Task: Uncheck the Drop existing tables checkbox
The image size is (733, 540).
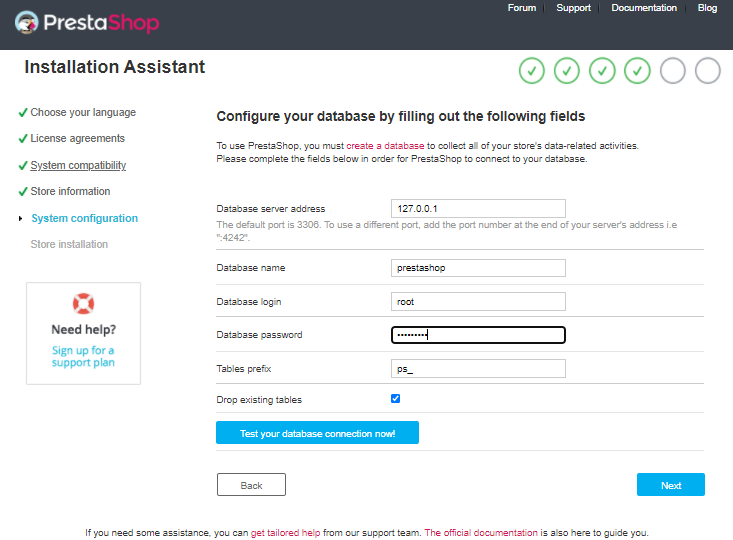Action: [x=396, y=398]
